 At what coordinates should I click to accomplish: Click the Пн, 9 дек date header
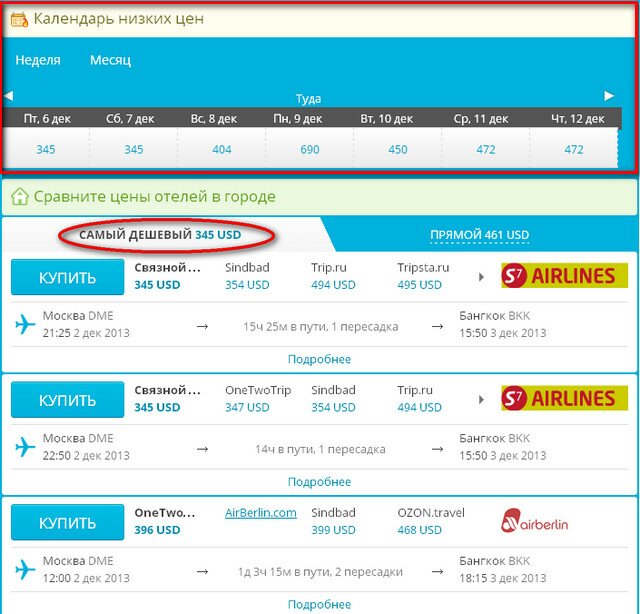click(298, 119)
